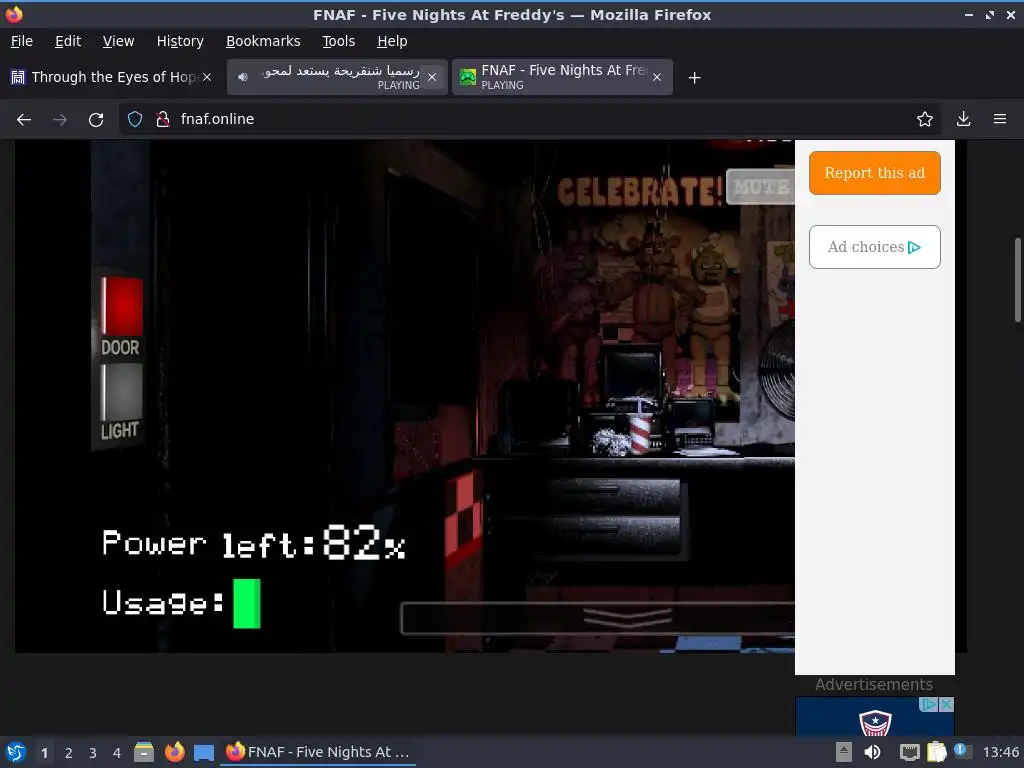Open clipboard manager tray icon
This screenshot has height=768, width=1024.
[936, 752]
